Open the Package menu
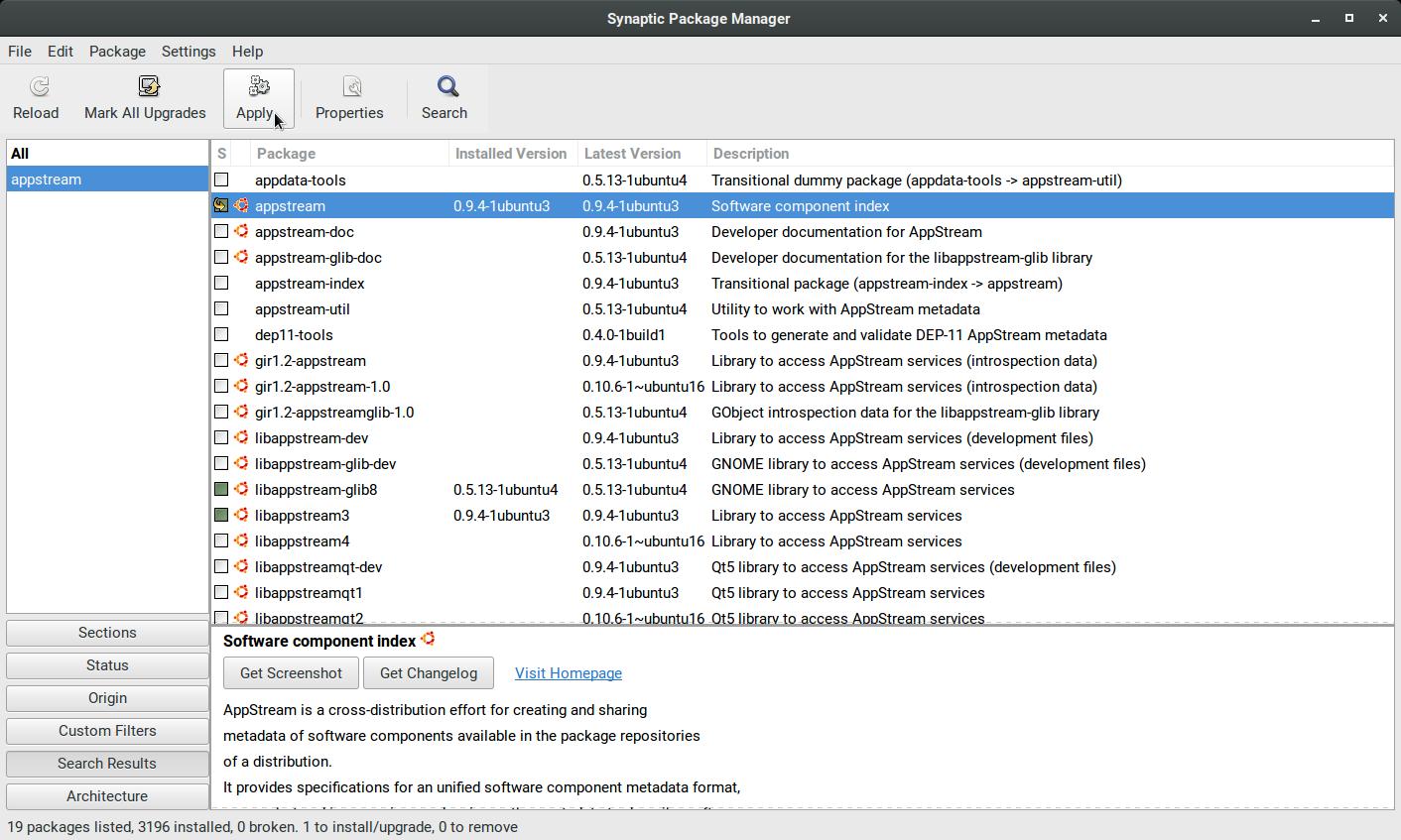 pos(117,52)
